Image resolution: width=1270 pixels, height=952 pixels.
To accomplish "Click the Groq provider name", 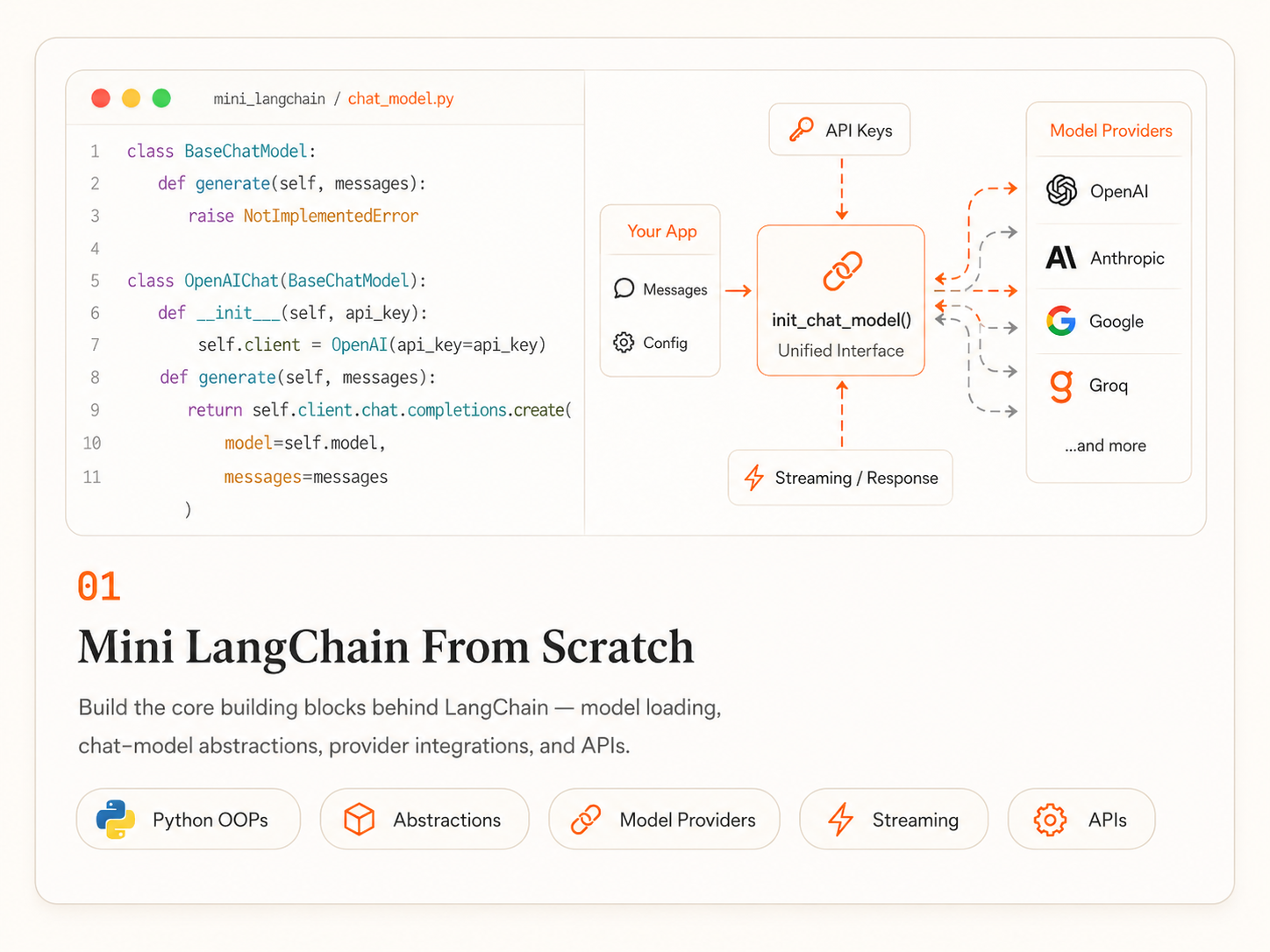I will (1109, 386).
